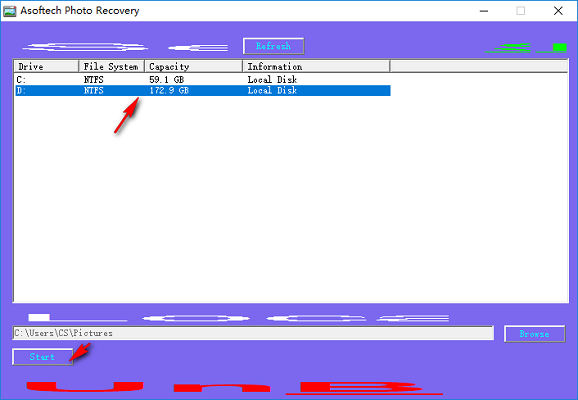Click the red underlined link at the bottom
This screenshot has height=400, width=578.
(x=364, y=388)
